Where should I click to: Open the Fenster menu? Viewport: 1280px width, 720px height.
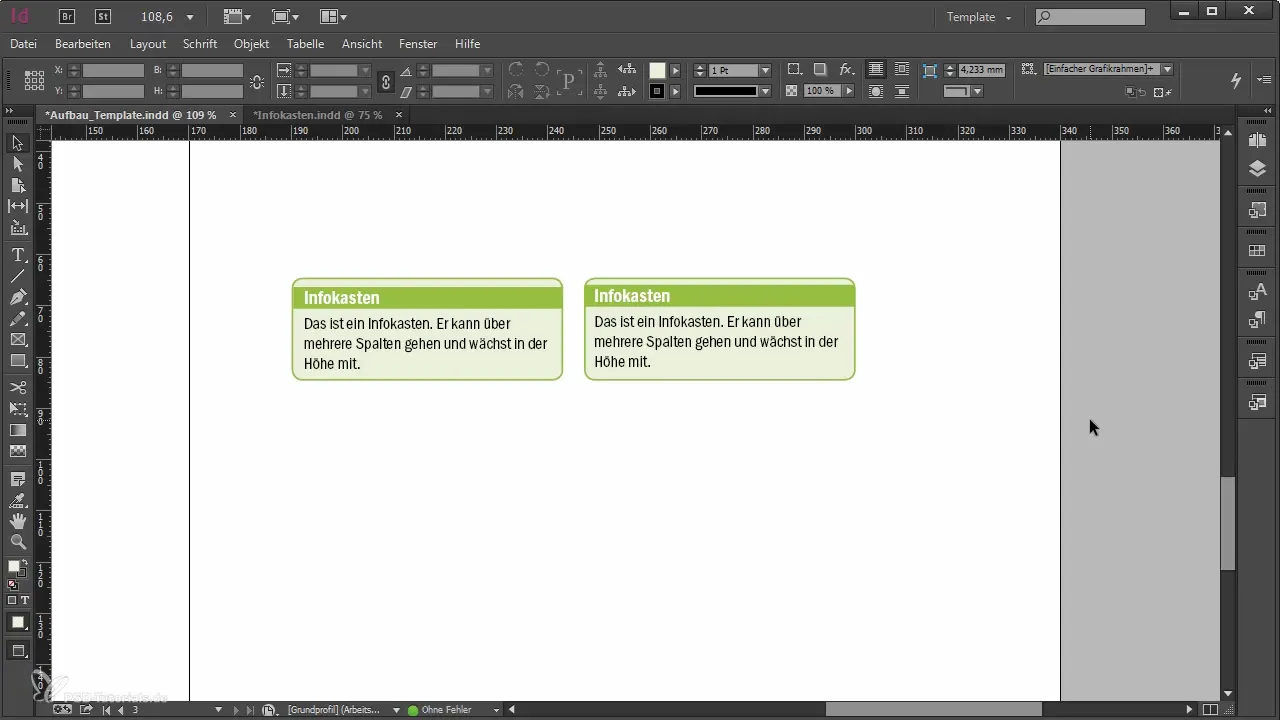[418, 44]
